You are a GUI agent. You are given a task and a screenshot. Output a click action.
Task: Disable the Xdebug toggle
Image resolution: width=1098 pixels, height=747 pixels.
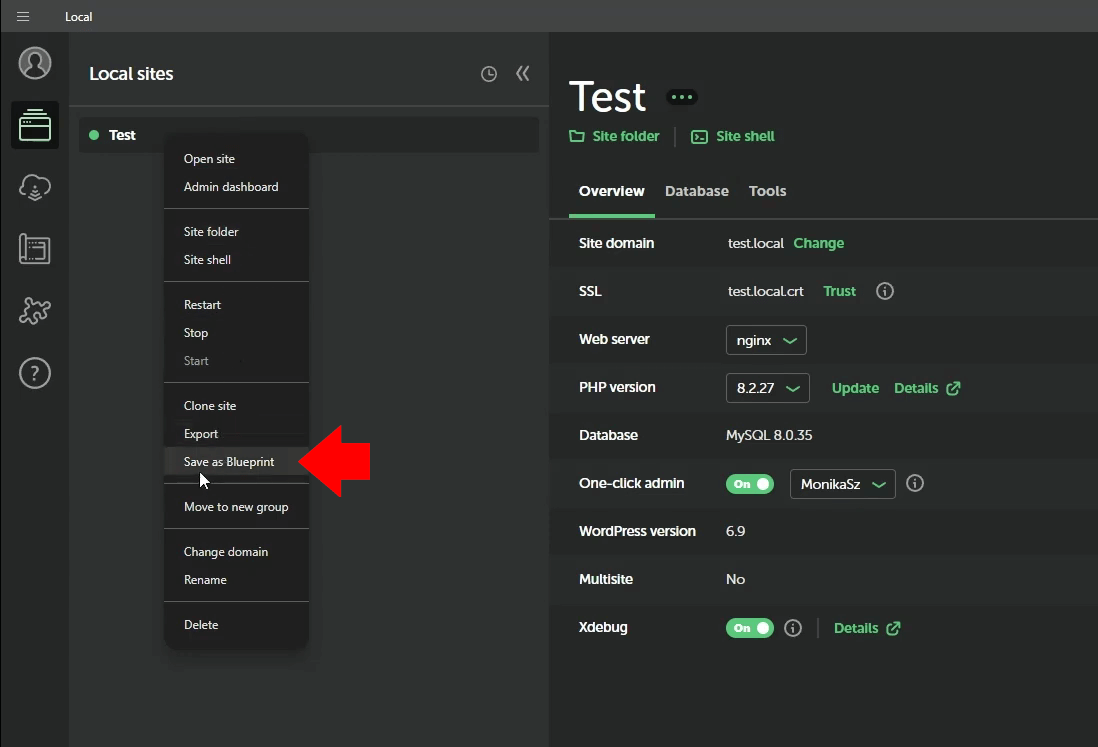click(x=750, y=628)
